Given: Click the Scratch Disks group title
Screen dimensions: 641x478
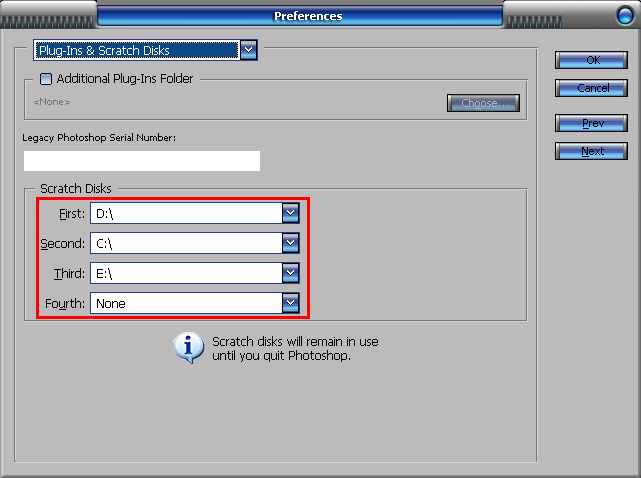Looking at the screenshot, I should (76, 189).
